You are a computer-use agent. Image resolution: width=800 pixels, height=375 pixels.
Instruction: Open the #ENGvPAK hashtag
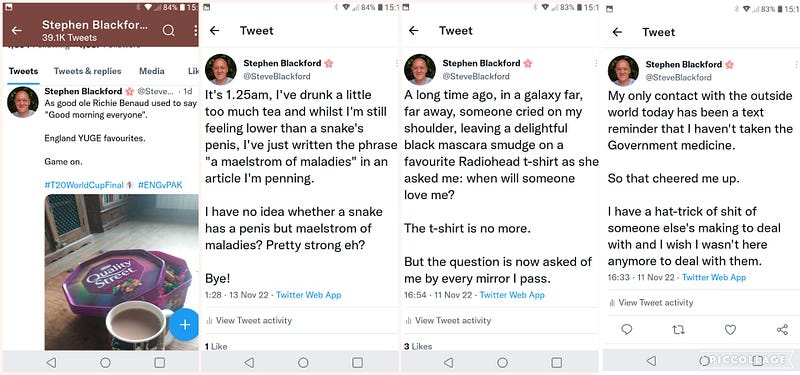pos(160,185)
